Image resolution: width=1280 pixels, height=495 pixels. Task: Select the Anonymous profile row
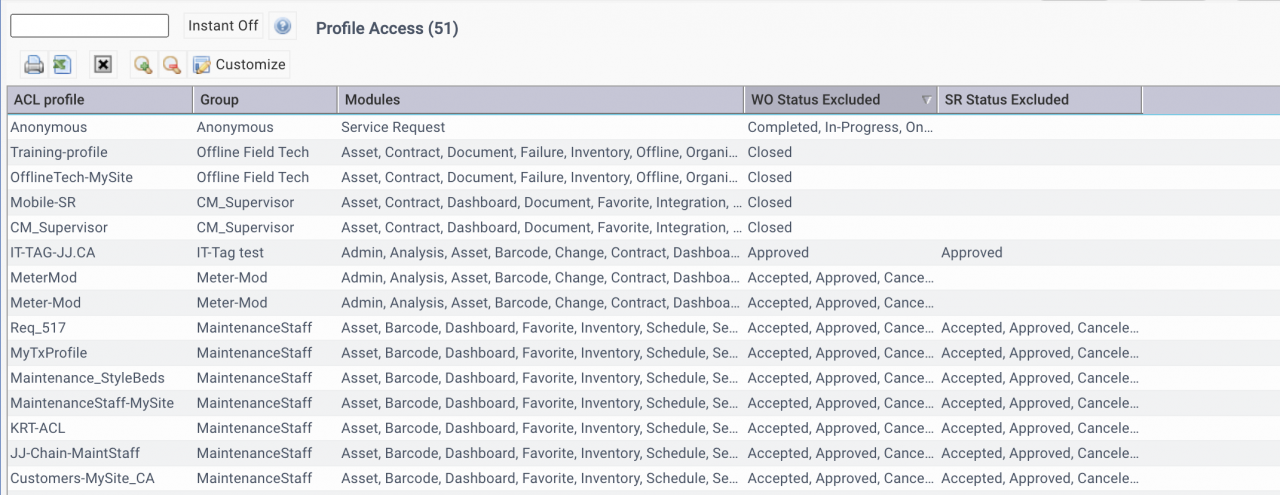pyautogui.click(x=640, y=127)
